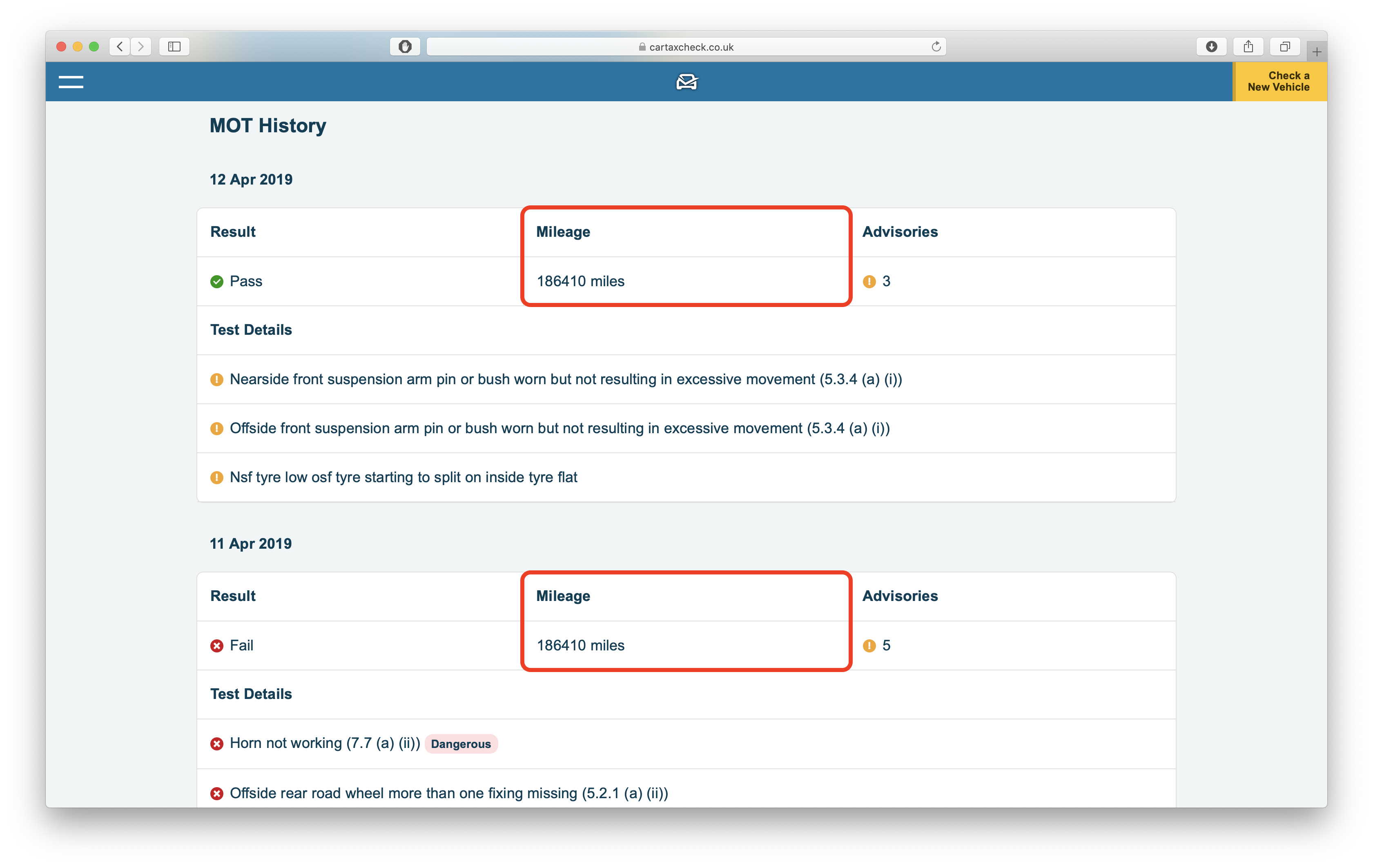Image resolution: width=1373 pixels, height=868 pixels.
Task: Click Advisories column header in 11 Apr table
Action: 900,596
